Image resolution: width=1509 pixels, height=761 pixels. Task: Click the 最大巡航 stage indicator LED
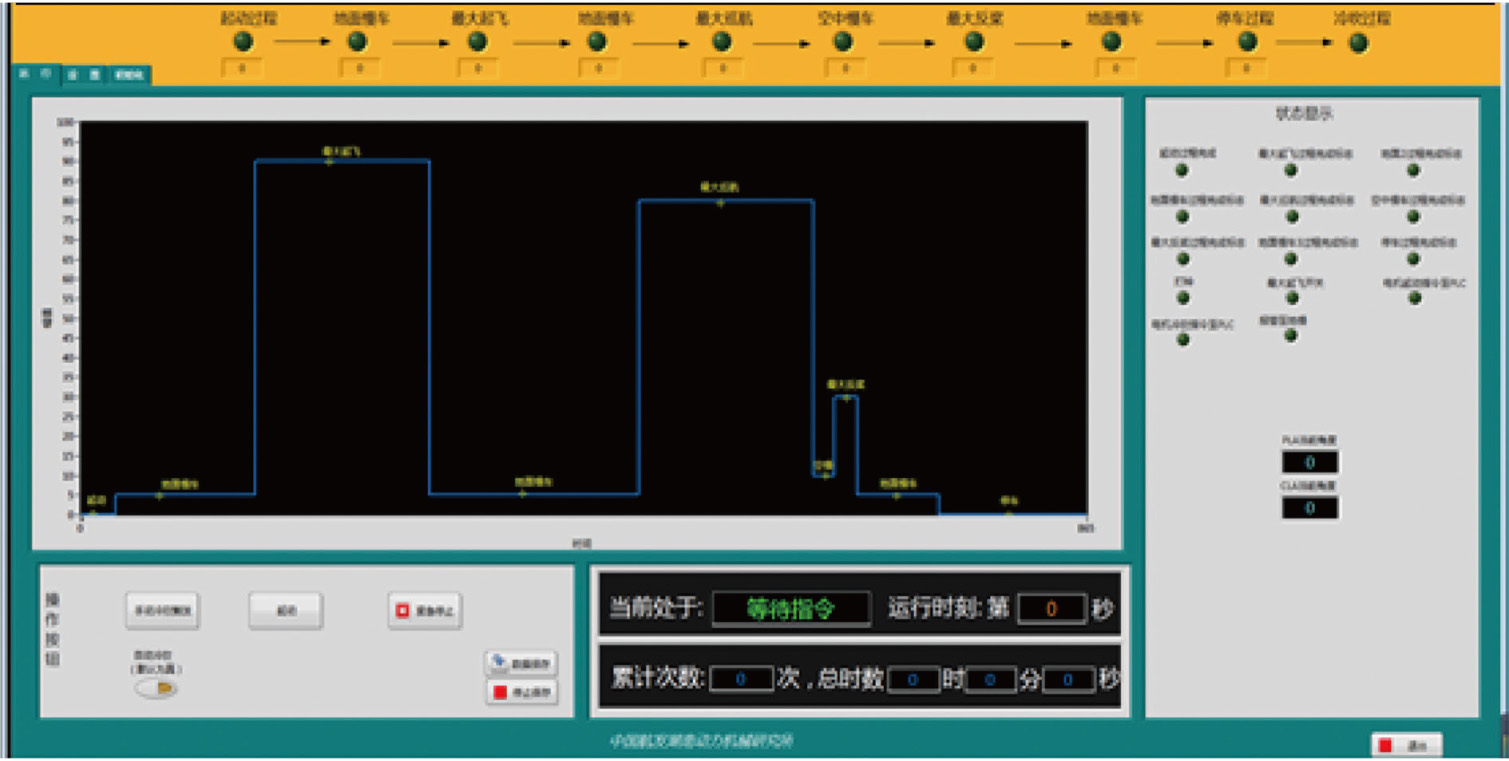(x=721, y=42)
